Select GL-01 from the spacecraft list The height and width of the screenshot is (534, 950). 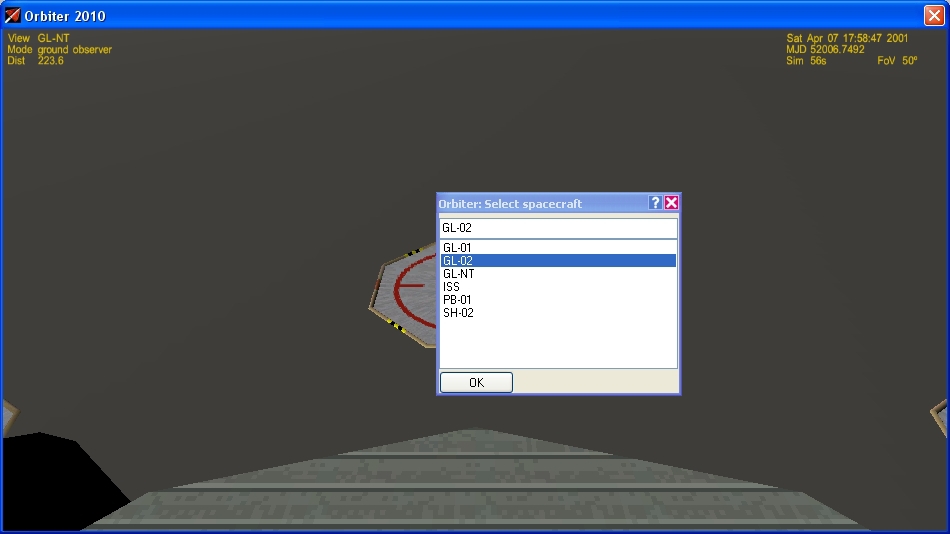458,248
